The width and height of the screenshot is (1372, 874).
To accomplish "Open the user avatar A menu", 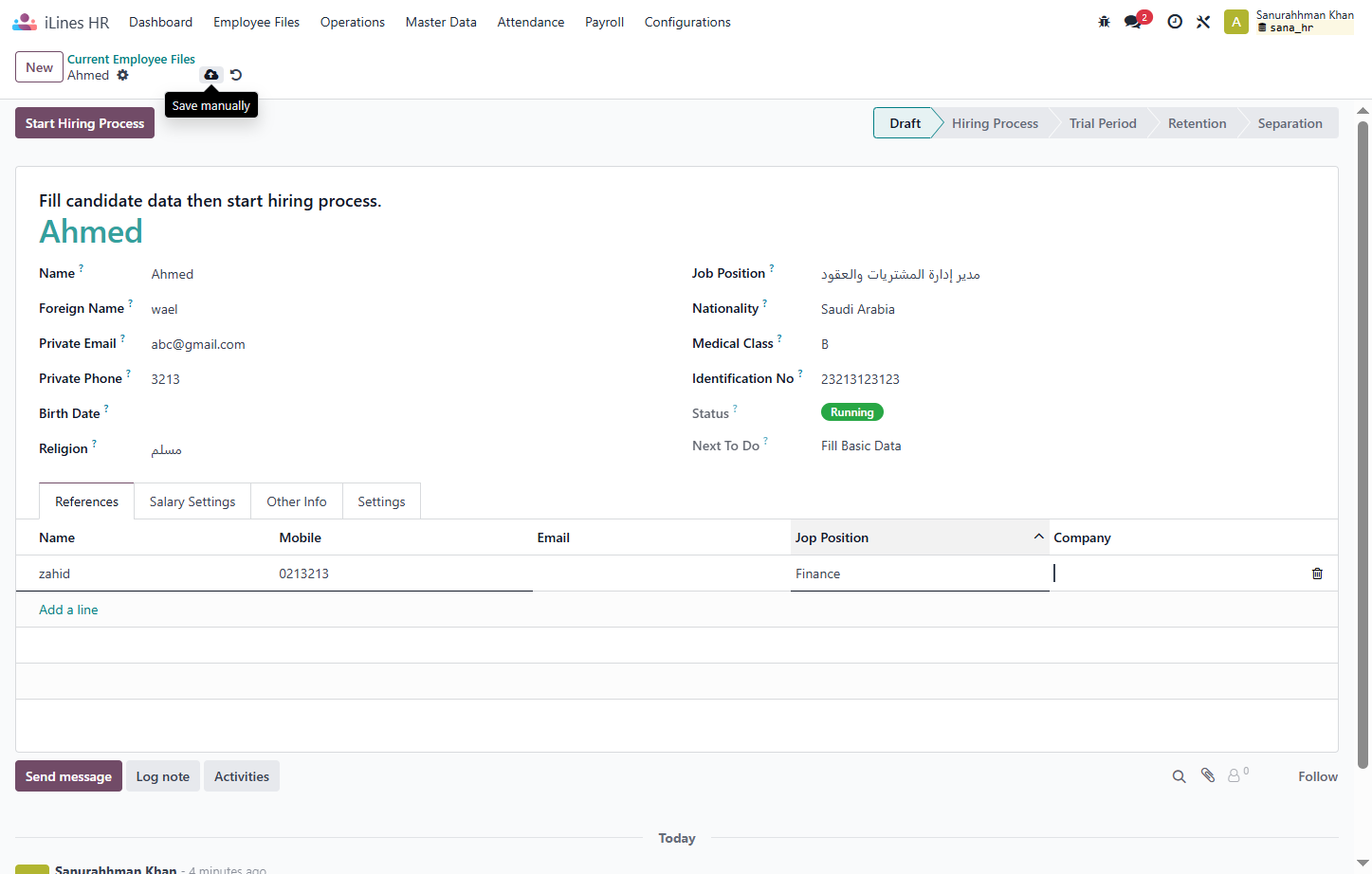I will tap(1236, 22).
